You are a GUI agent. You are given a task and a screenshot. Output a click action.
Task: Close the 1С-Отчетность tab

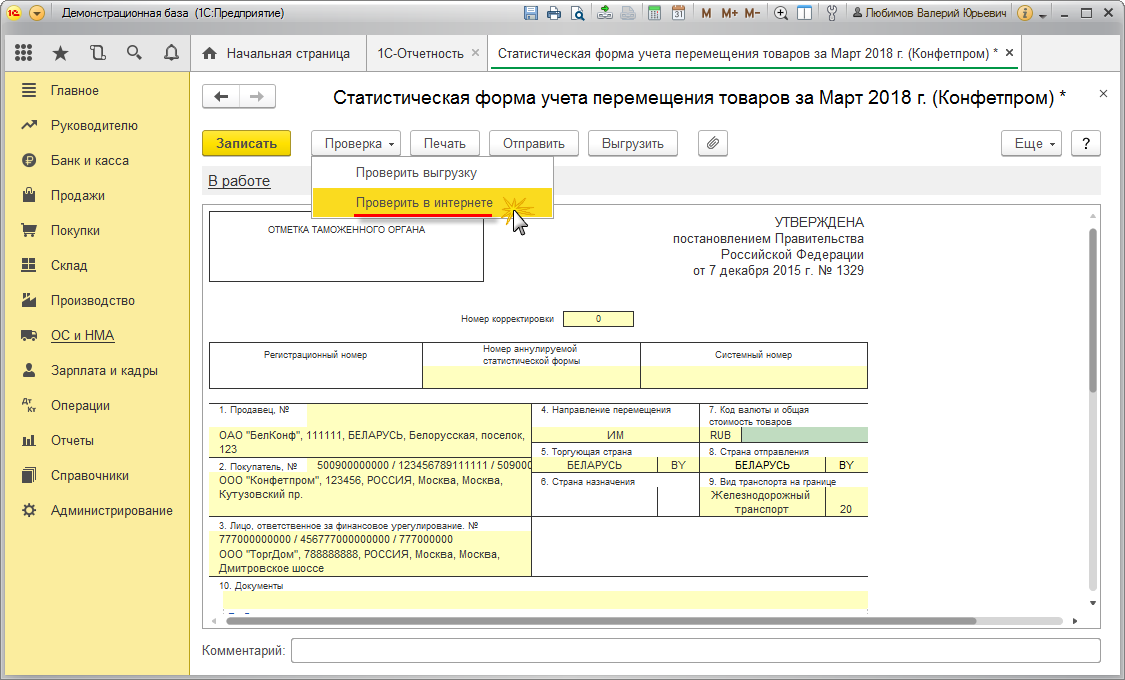point(475,53)
